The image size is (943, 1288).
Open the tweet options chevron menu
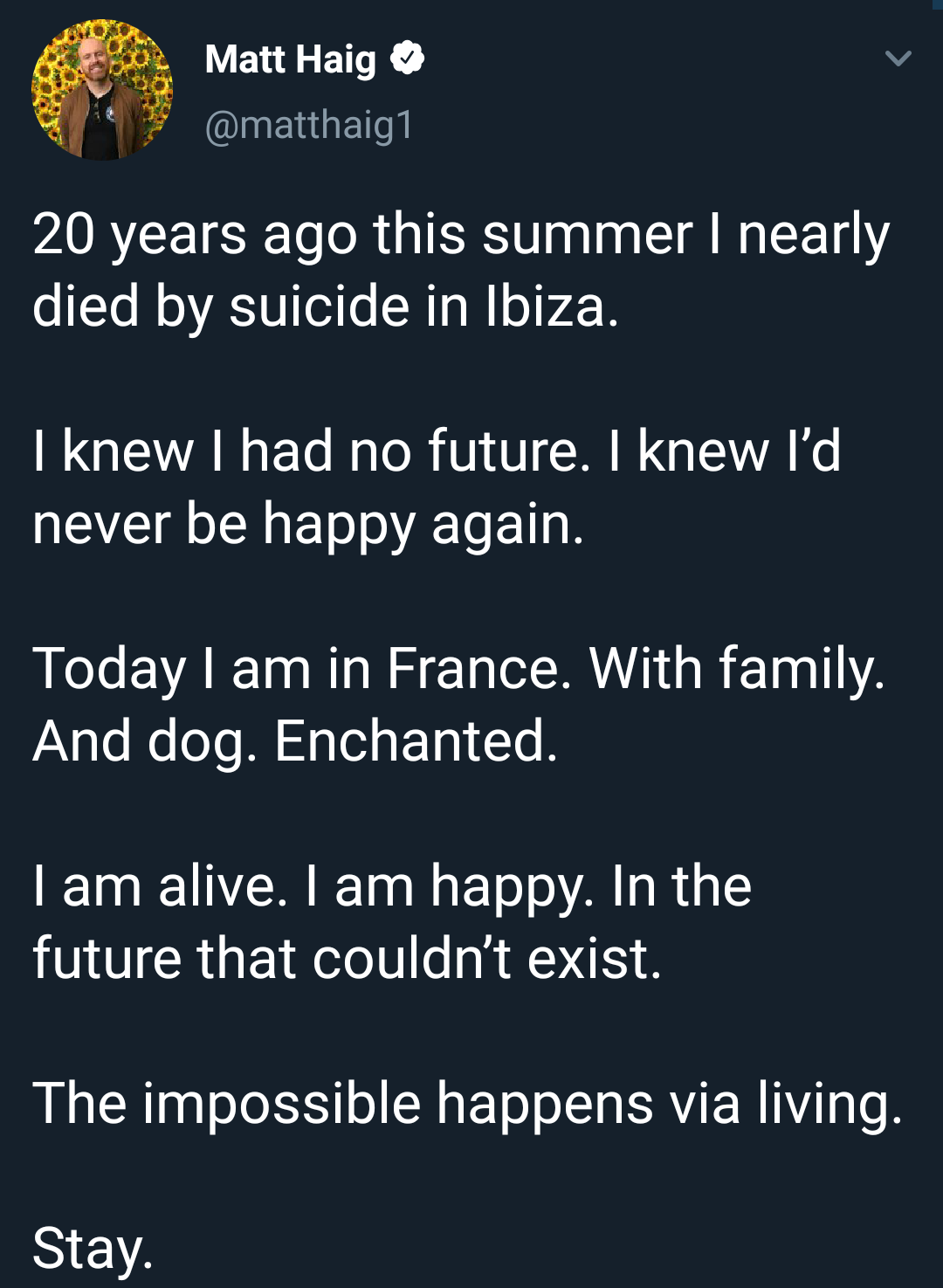click(898, 59)
